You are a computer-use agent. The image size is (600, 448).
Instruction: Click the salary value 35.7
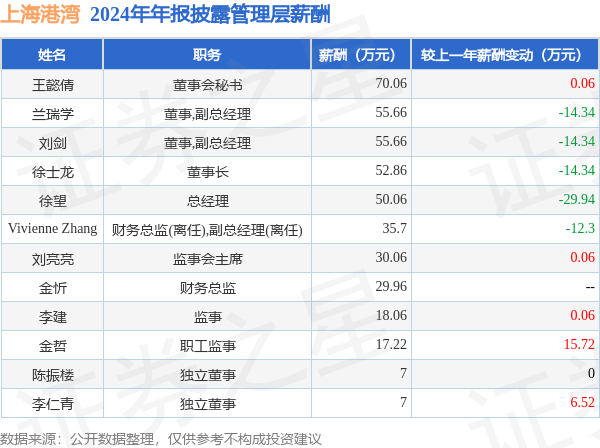(395, 228)
